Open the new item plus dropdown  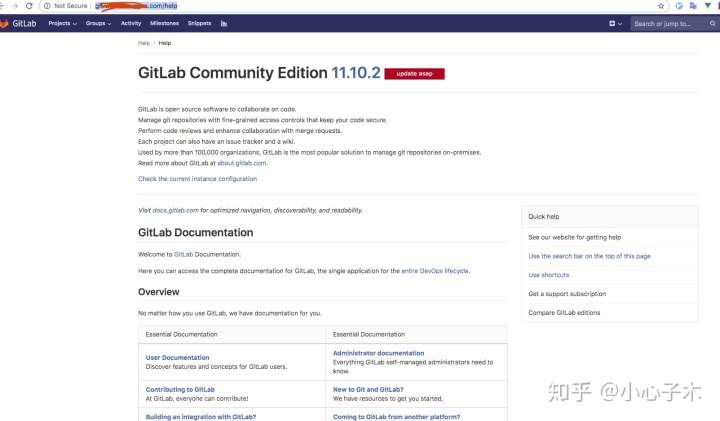point(615,23)
